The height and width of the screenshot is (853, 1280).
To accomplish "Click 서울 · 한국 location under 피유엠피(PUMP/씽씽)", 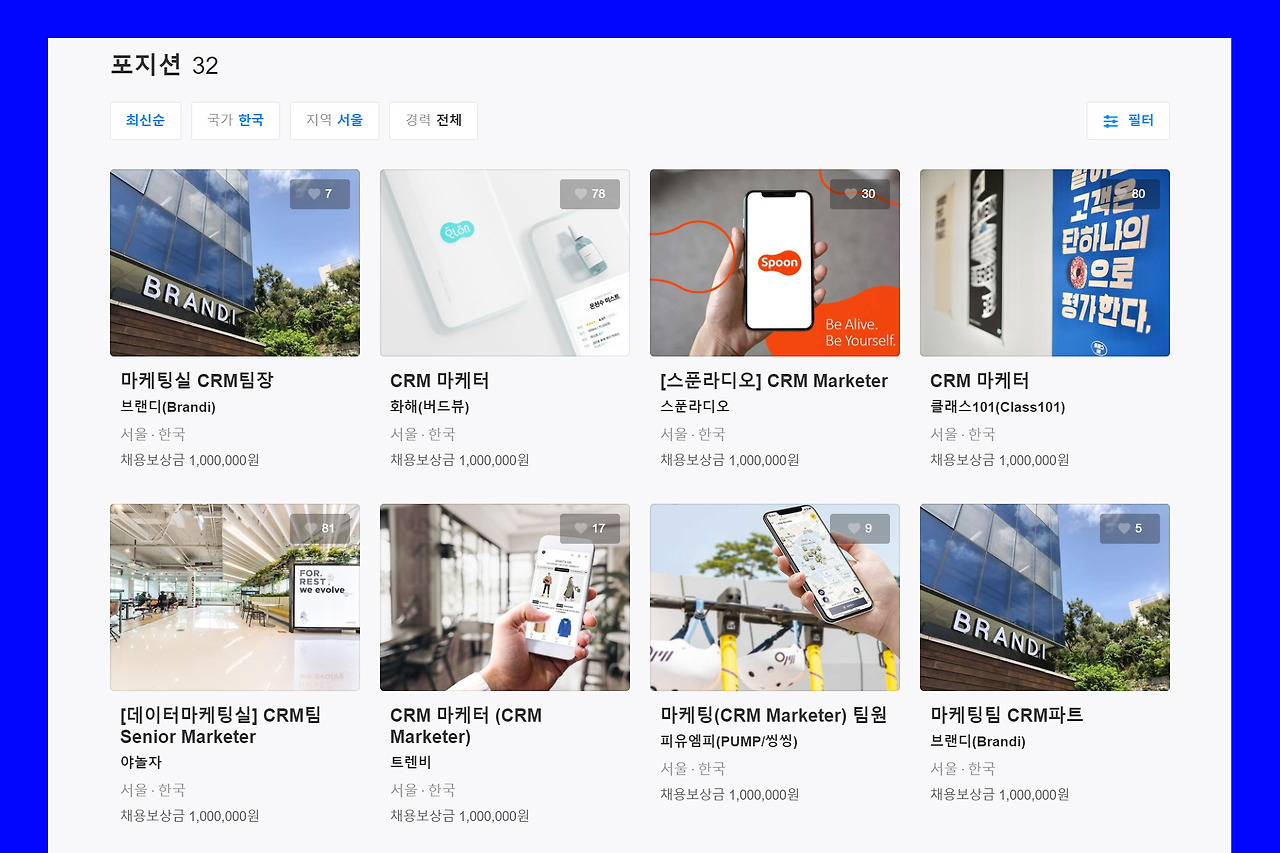I will [693, 768].
